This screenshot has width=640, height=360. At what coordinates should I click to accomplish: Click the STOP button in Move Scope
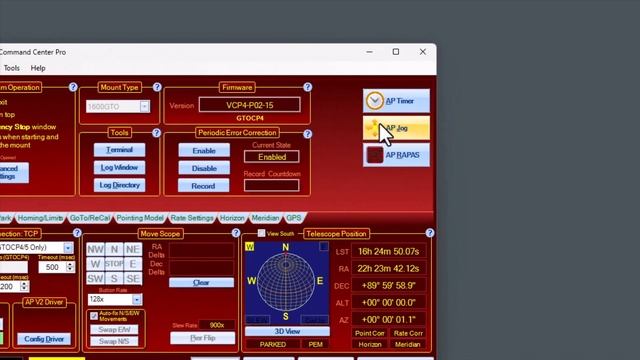[x=114, y=264]
